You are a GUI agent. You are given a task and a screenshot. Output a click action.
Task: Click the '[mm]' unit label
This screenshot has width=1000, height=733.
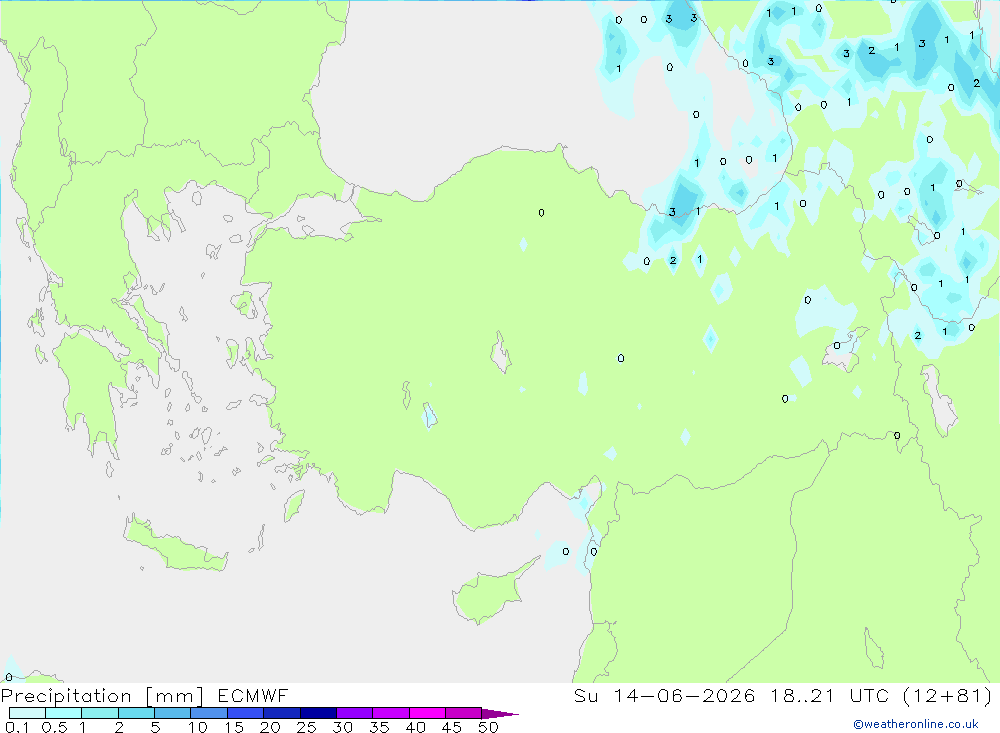coord(174,696)
